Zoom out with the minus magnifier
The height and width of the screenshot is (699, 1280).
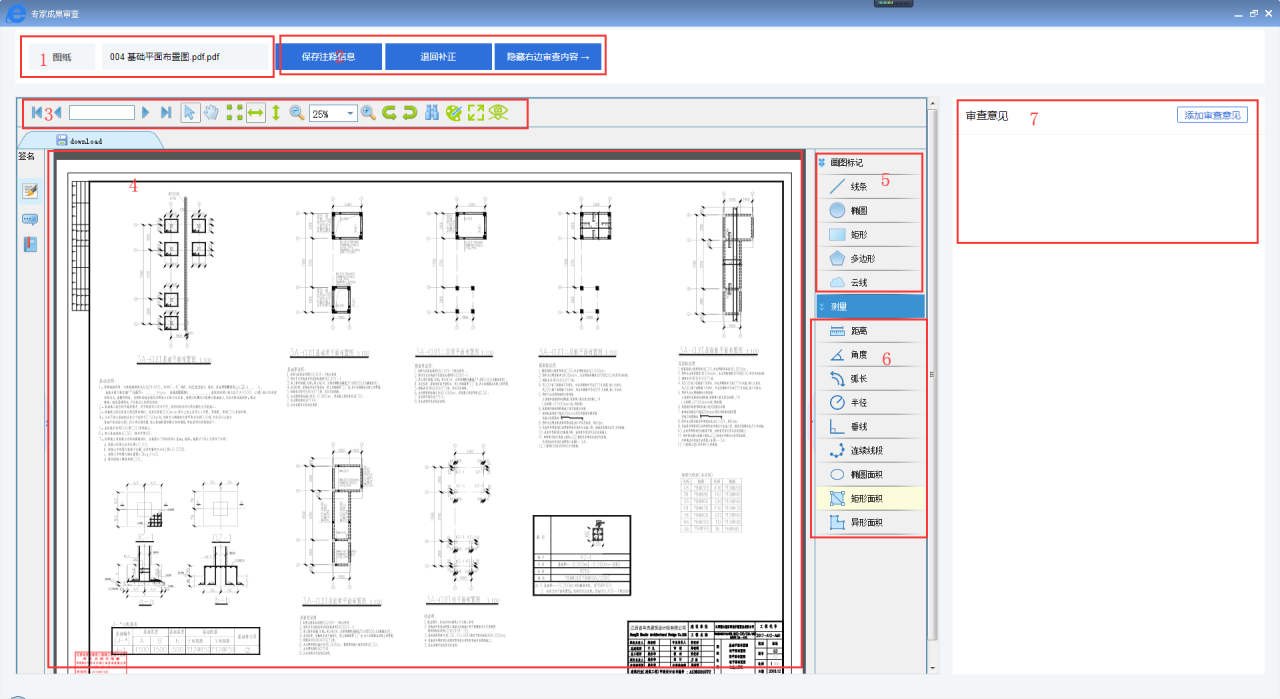[297, 113]
